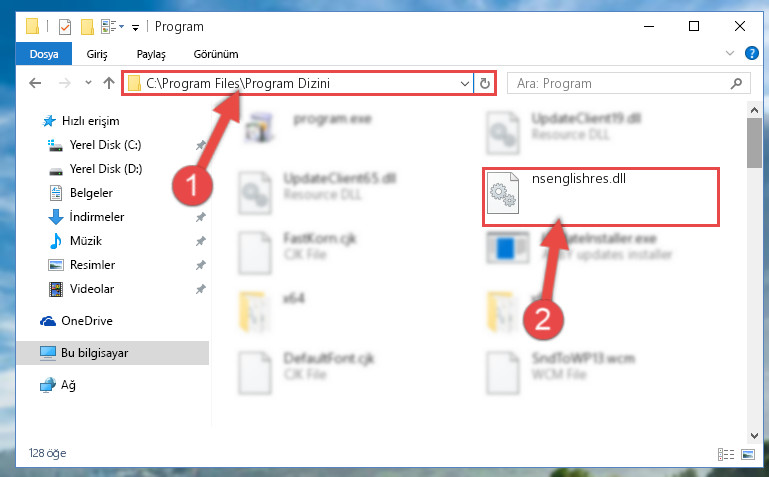Expand the address bar history dropdown

tap(464, 83)
